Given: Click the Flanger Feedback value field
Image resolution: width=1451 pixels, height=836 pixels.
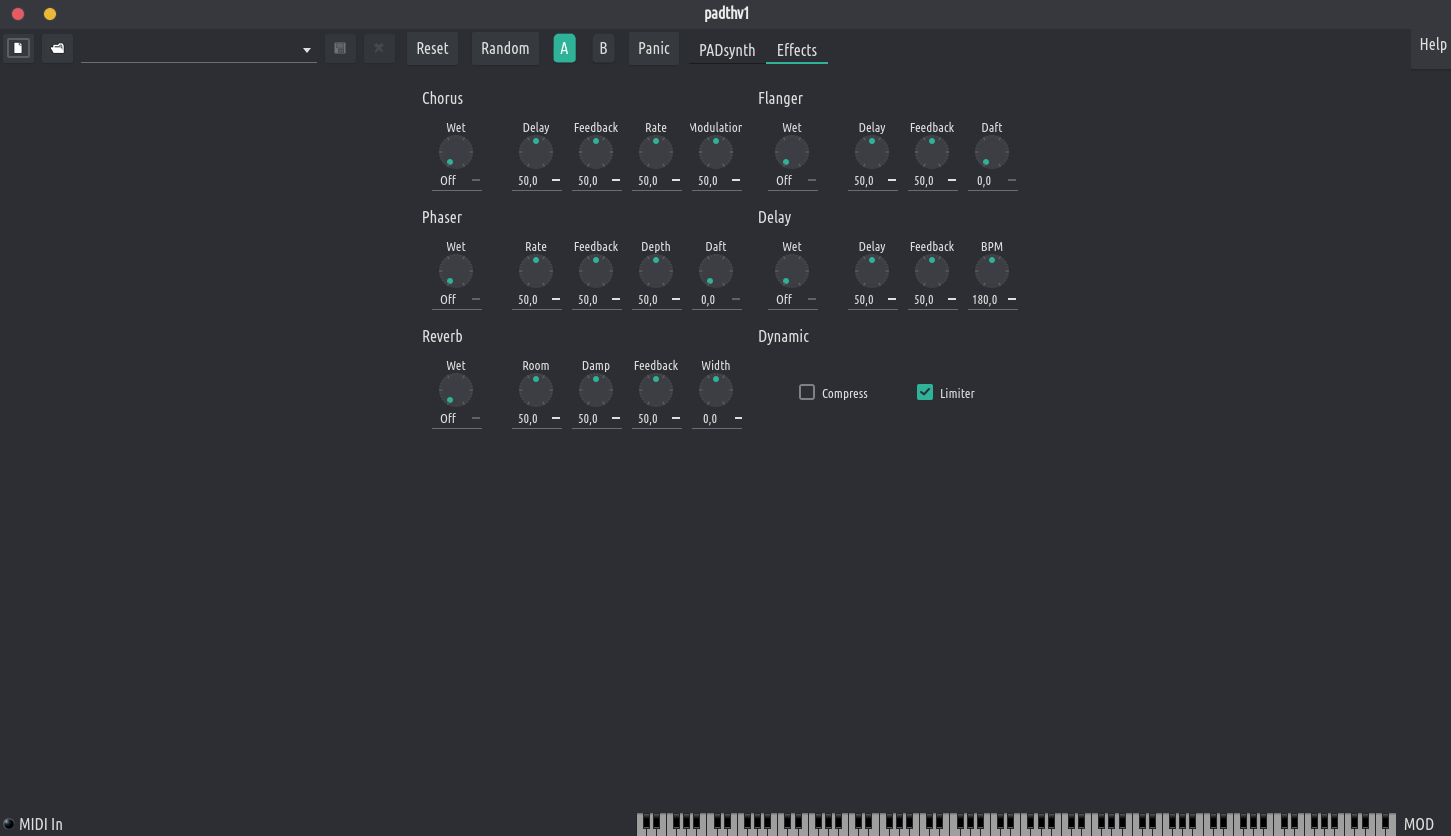Looking at the screenshot, I should (924, 181).
